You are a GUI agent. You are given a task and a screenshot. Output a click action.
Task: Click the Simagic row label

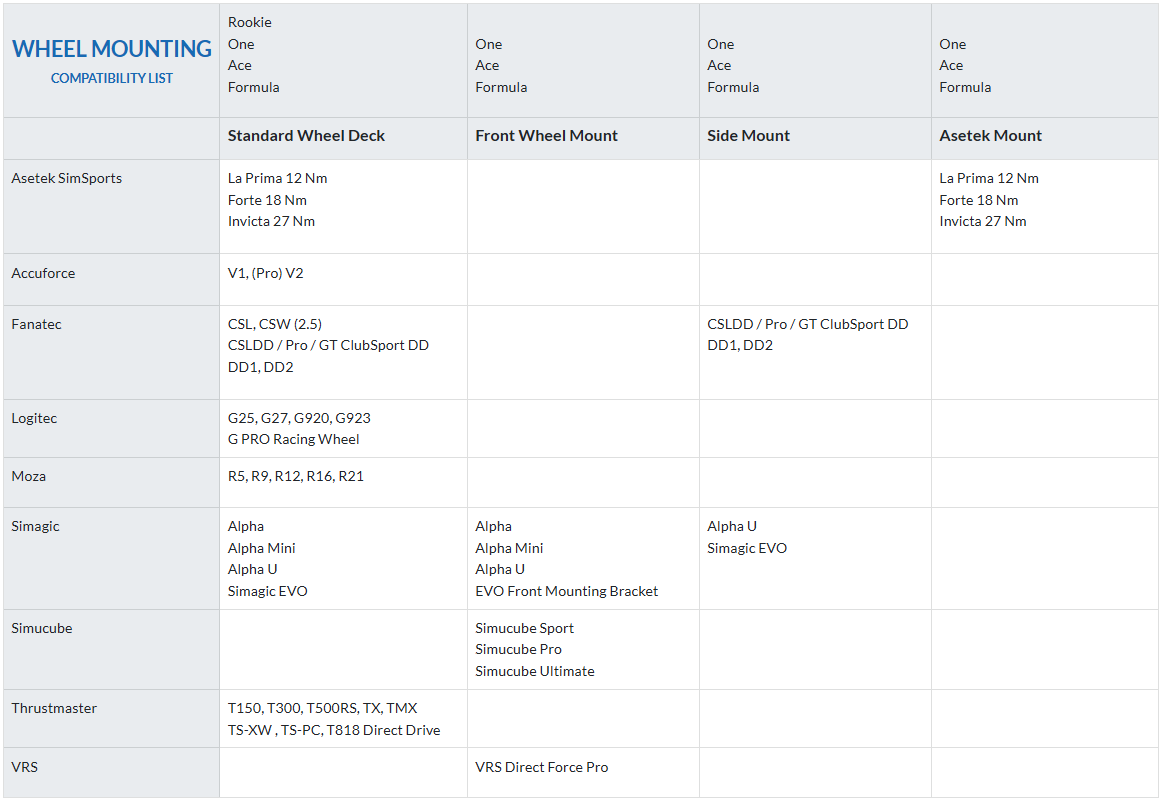coord(35,526)
